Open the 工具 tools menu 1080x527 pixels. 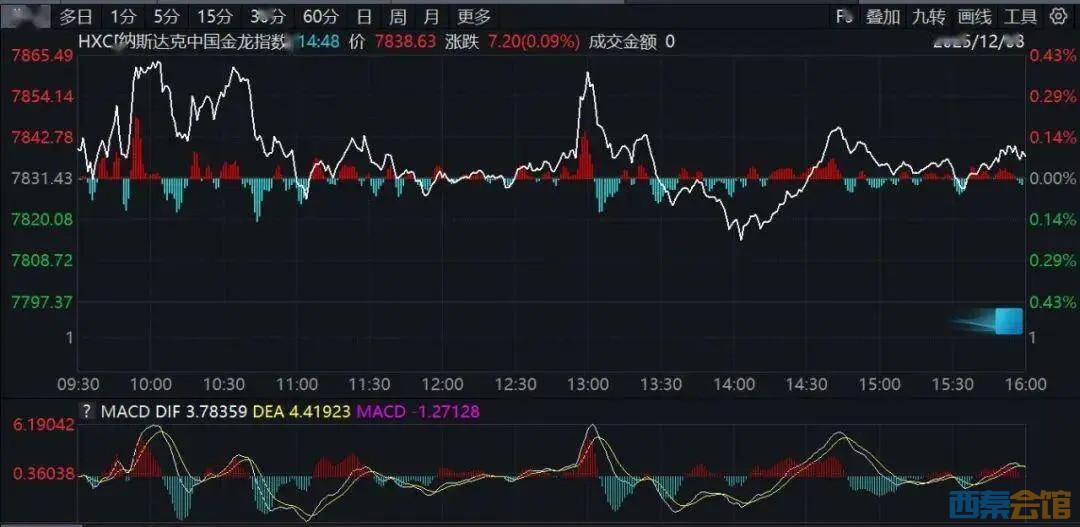point(1020,16)
